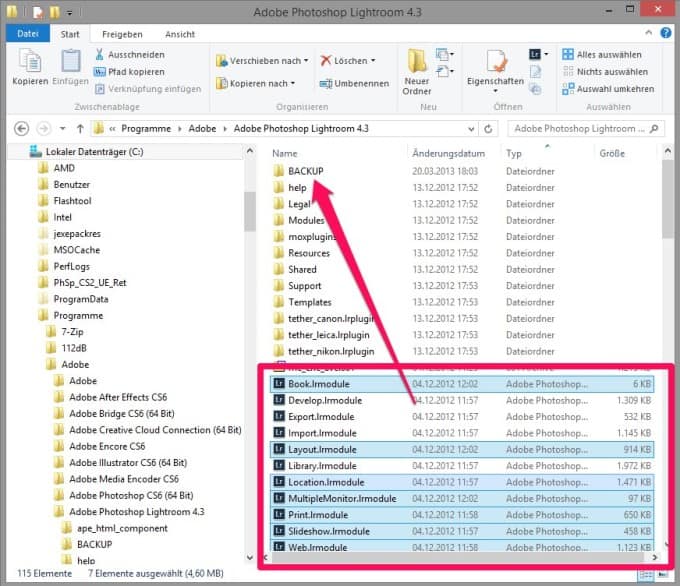
Task: Open address bar history dropdown
Action: [471, 129]
